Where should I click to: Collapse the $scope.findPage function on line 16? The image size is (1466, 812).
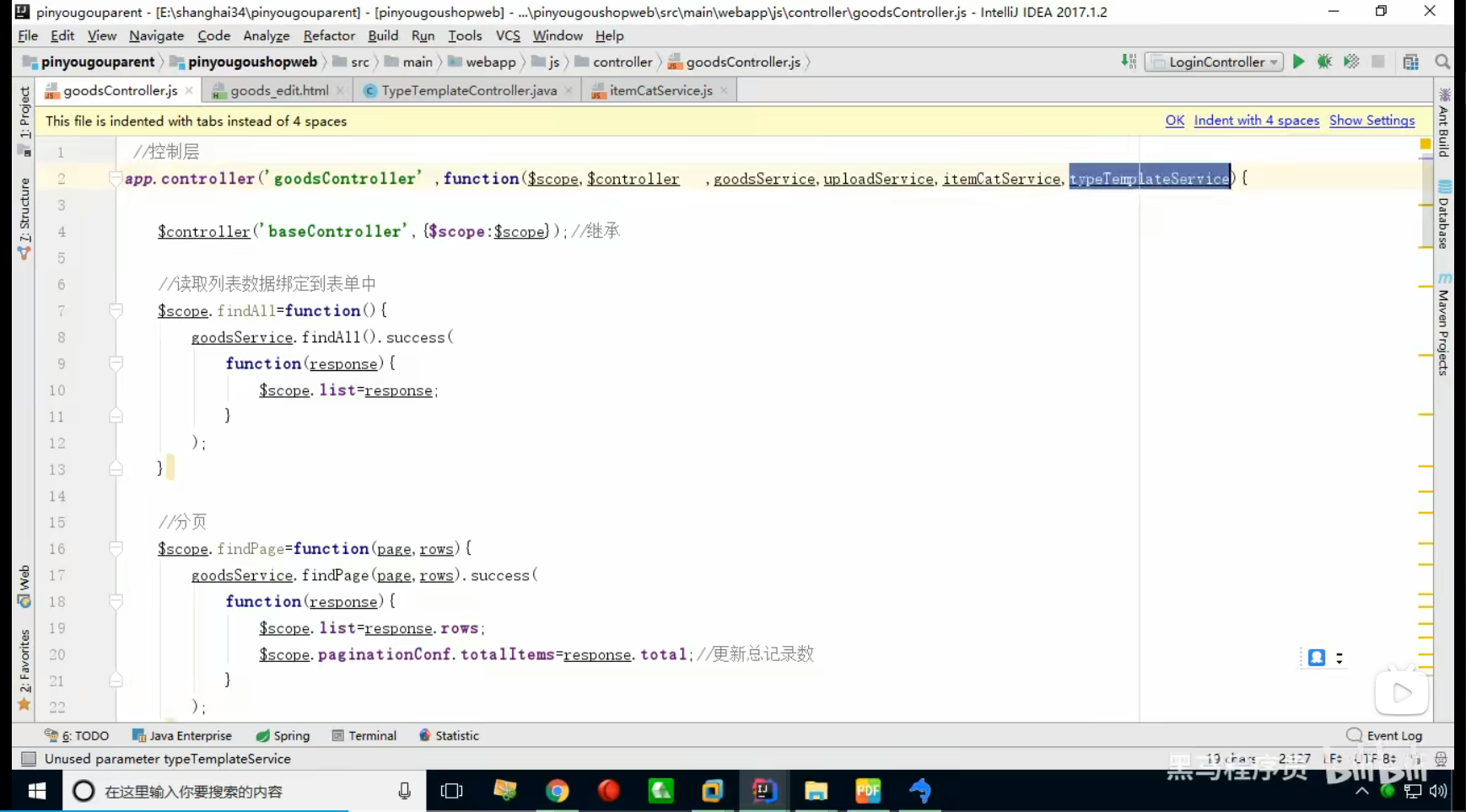[116, 549]
